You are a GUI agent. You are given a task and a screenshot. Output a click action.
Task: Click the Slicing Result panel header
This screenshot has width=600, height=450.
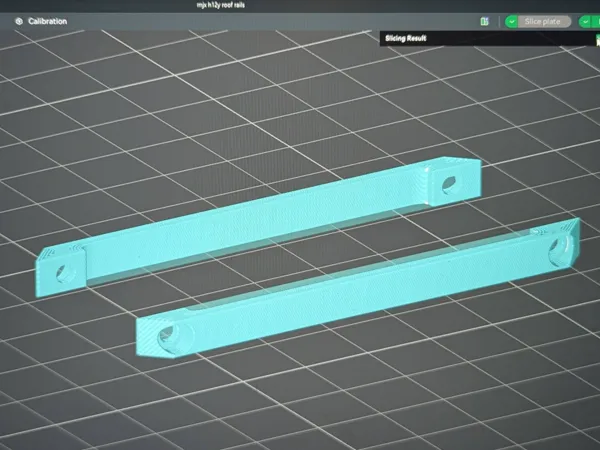pos(490,38)
